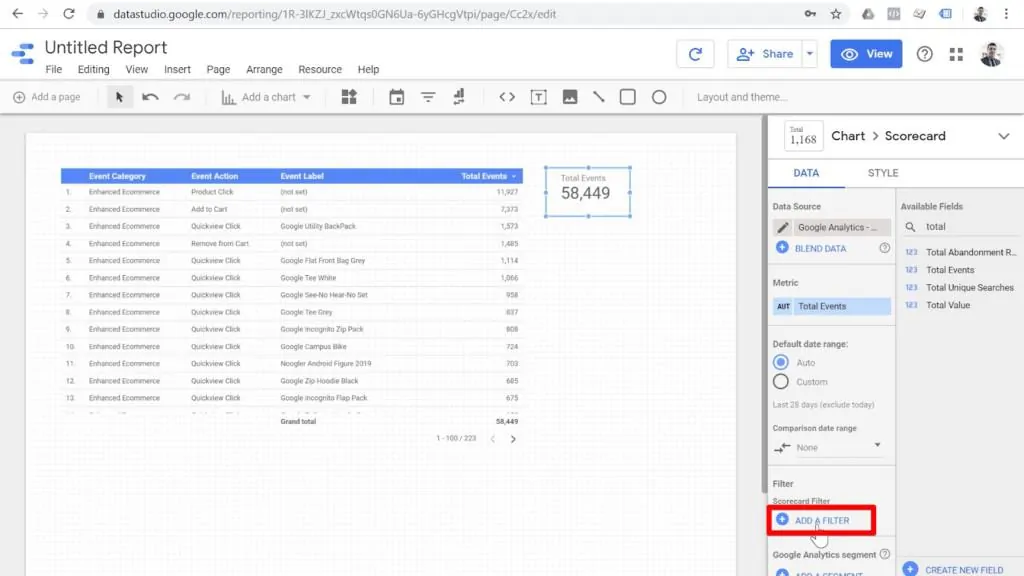
Task: Insert a text box using the toolbar icon
Action: pos(541,97)
